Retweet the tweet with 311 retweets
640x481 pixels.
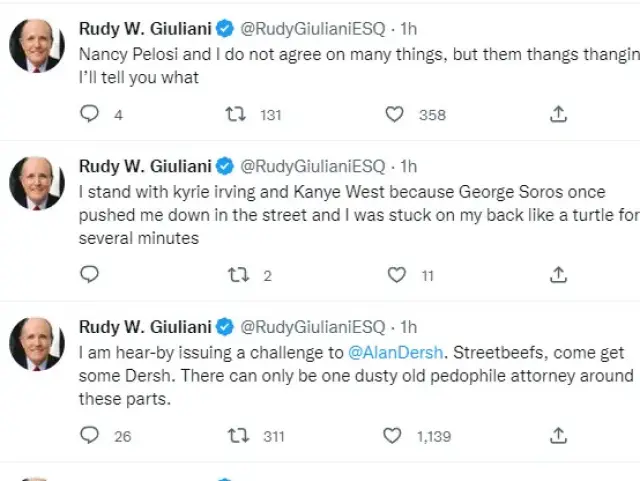click(237, 435)
